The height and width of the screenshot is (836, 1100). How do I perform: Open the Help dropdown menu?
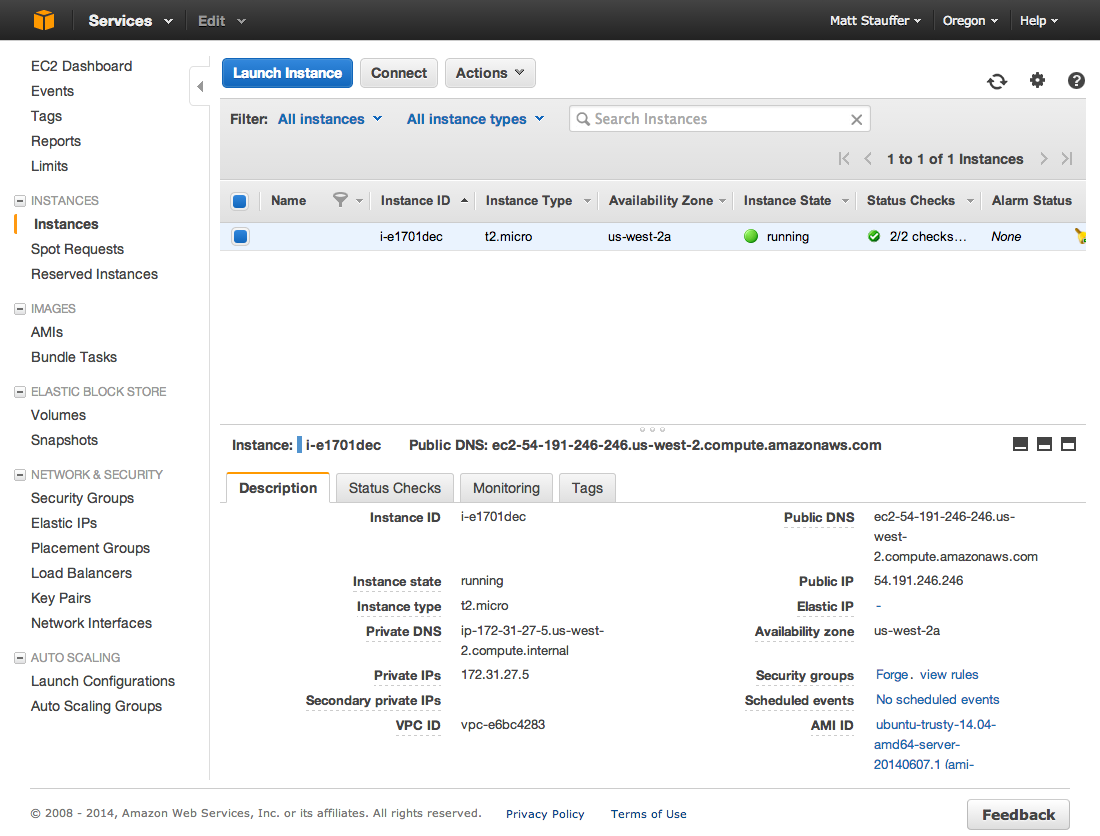pos(1039,21)
